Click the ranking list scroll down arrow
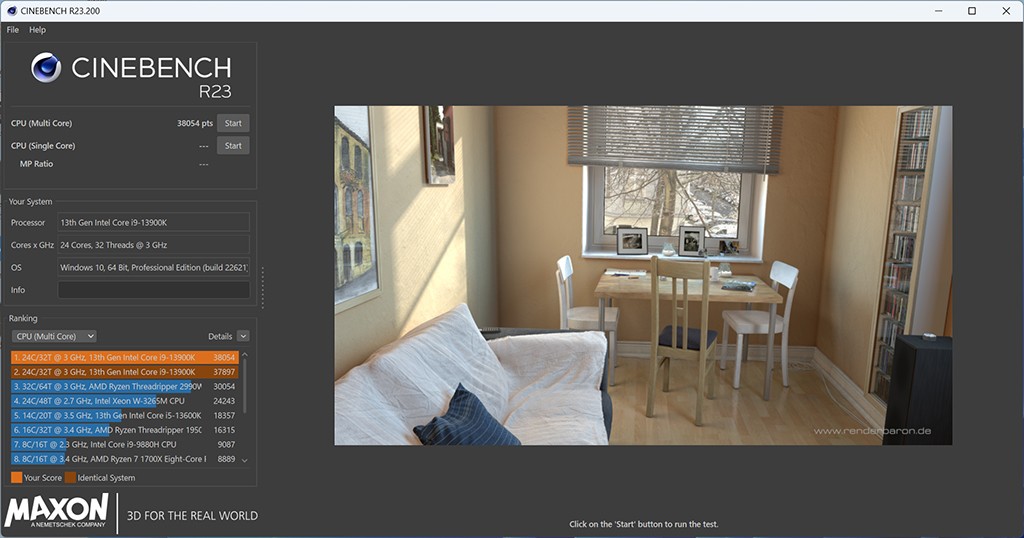This screenshot has height=538, width=1024. (245, 460)
